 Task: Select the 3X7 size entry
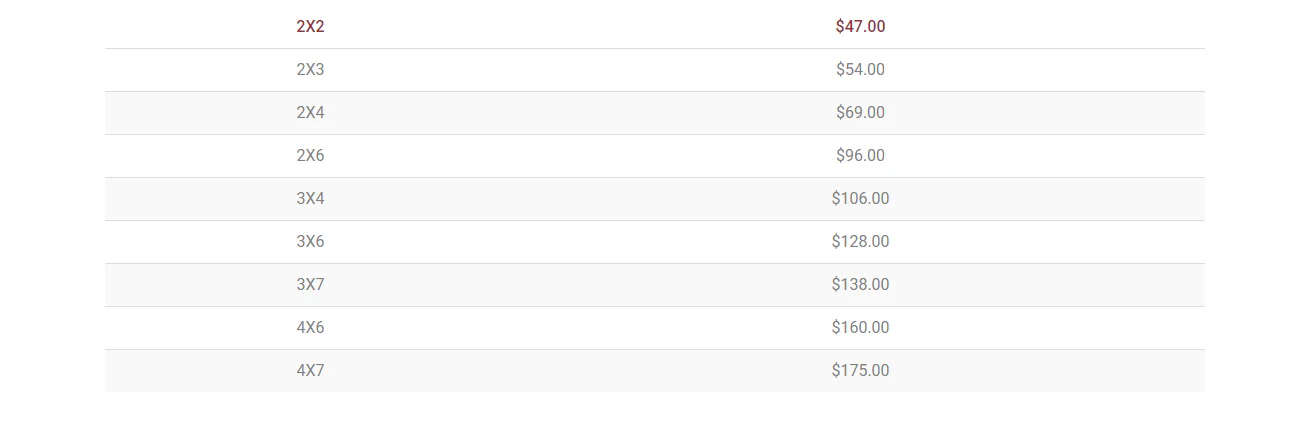[x=310, y=285]
